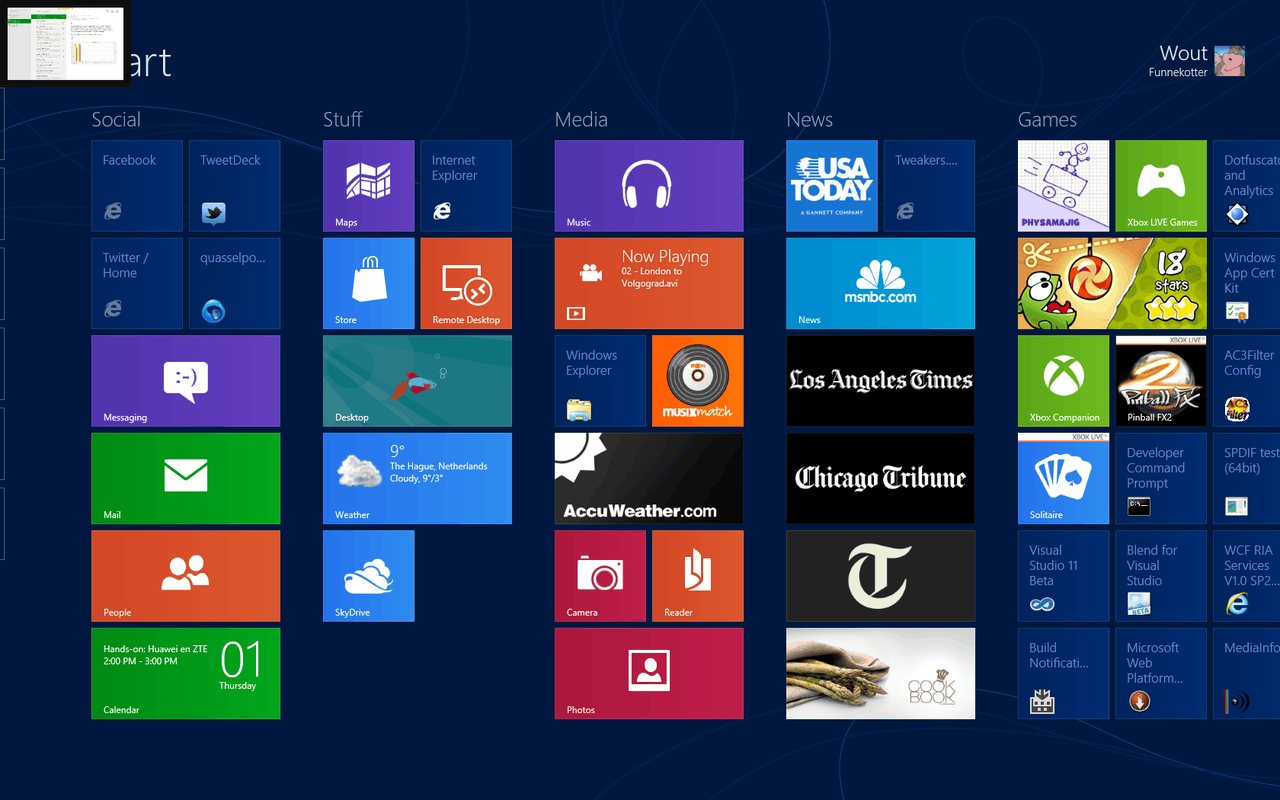Launch the Pinball FX2 tile
The width and height of the screenshot is (1280, 800).
click(x=1161, y=381)
